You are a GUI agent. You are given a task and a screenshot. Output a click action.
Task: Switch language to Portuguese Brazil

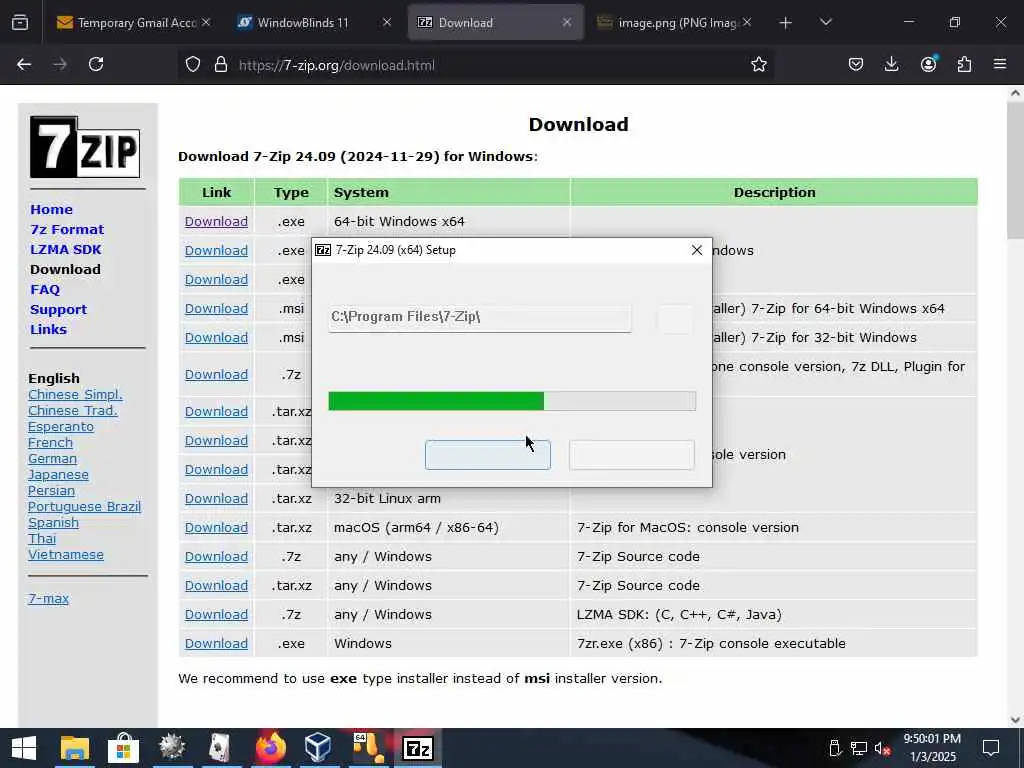84,507
